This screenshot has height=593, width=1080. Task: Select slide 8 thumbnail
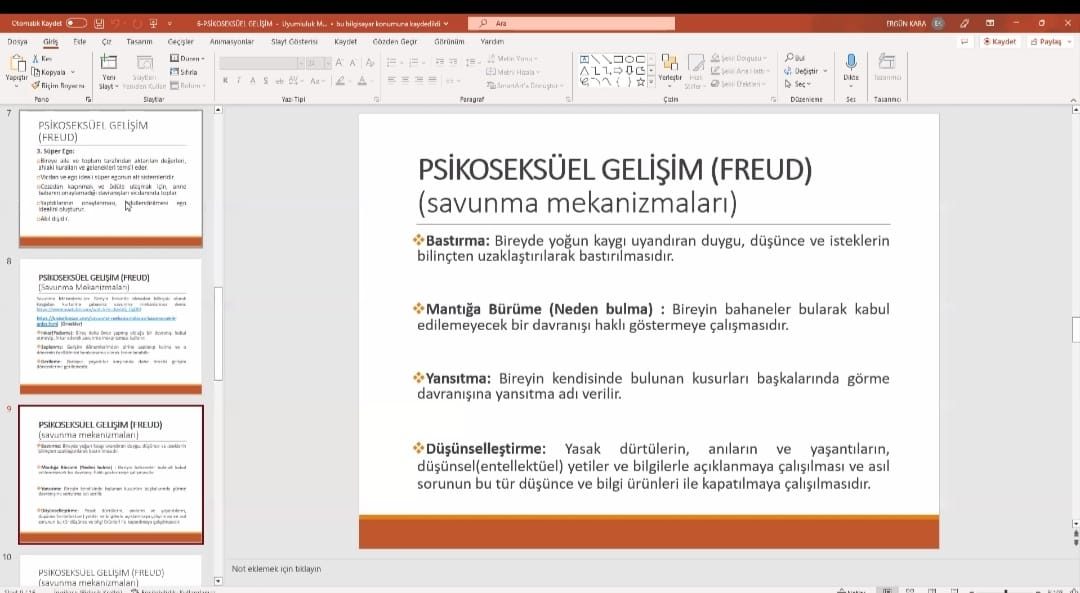(111, 326)
